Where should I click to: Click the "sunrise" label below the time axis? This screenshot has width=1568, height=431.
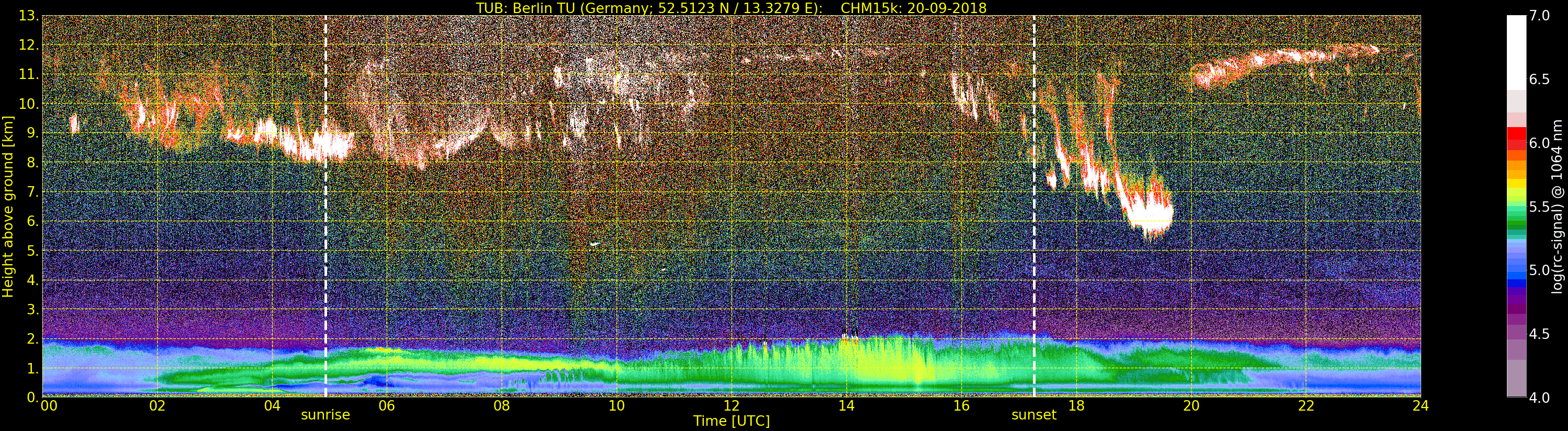(x=325, y=415)
